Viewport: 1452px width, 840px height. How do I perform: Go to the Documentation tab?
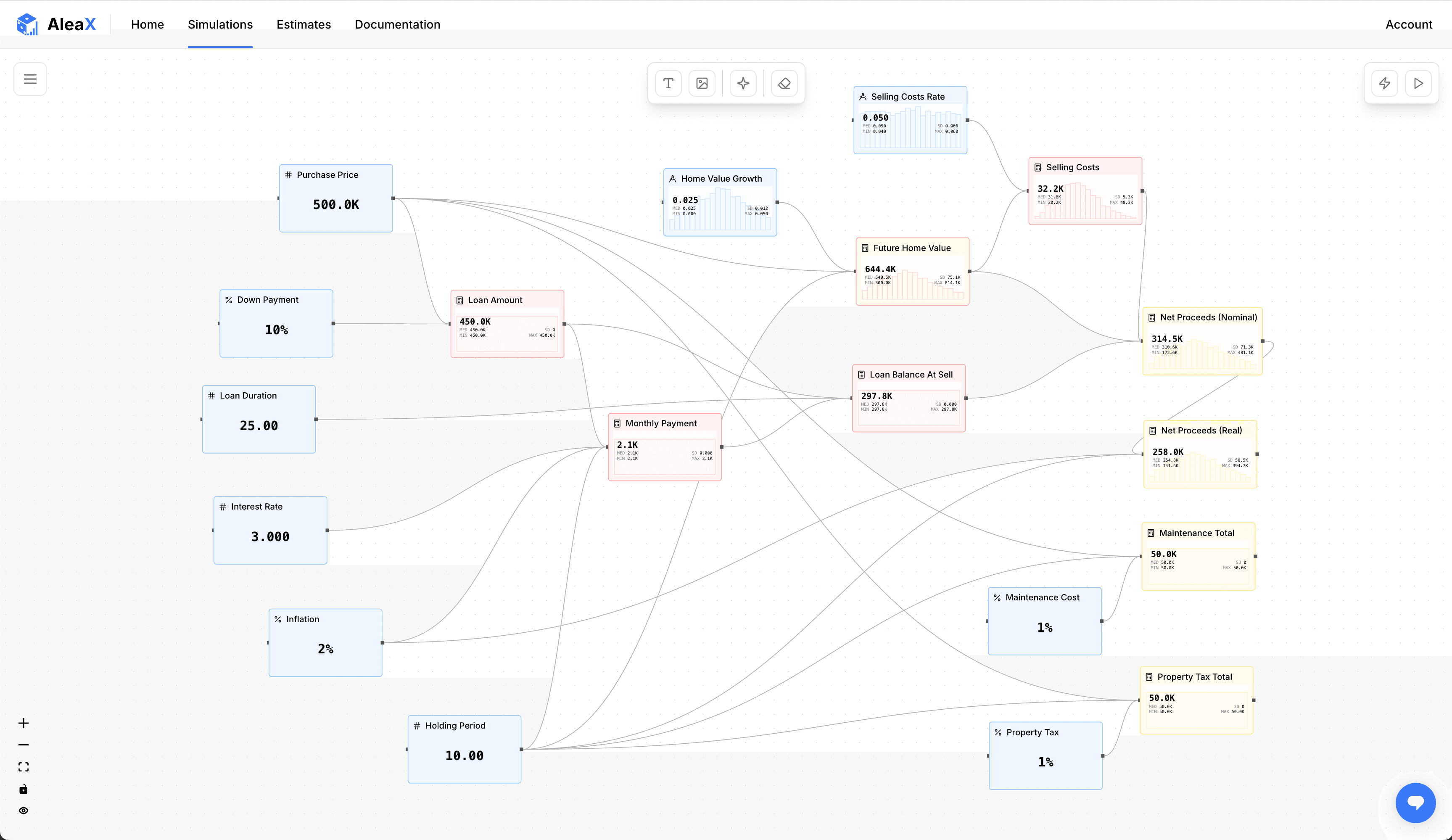(397, 24)
